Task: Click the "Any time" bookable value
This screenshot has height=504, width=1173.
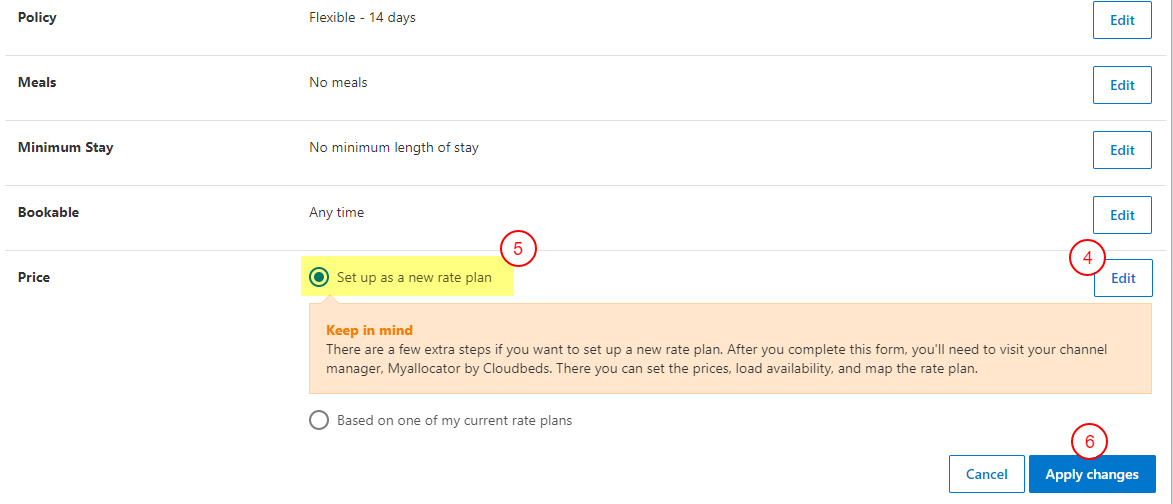Action: click(337, 212)
